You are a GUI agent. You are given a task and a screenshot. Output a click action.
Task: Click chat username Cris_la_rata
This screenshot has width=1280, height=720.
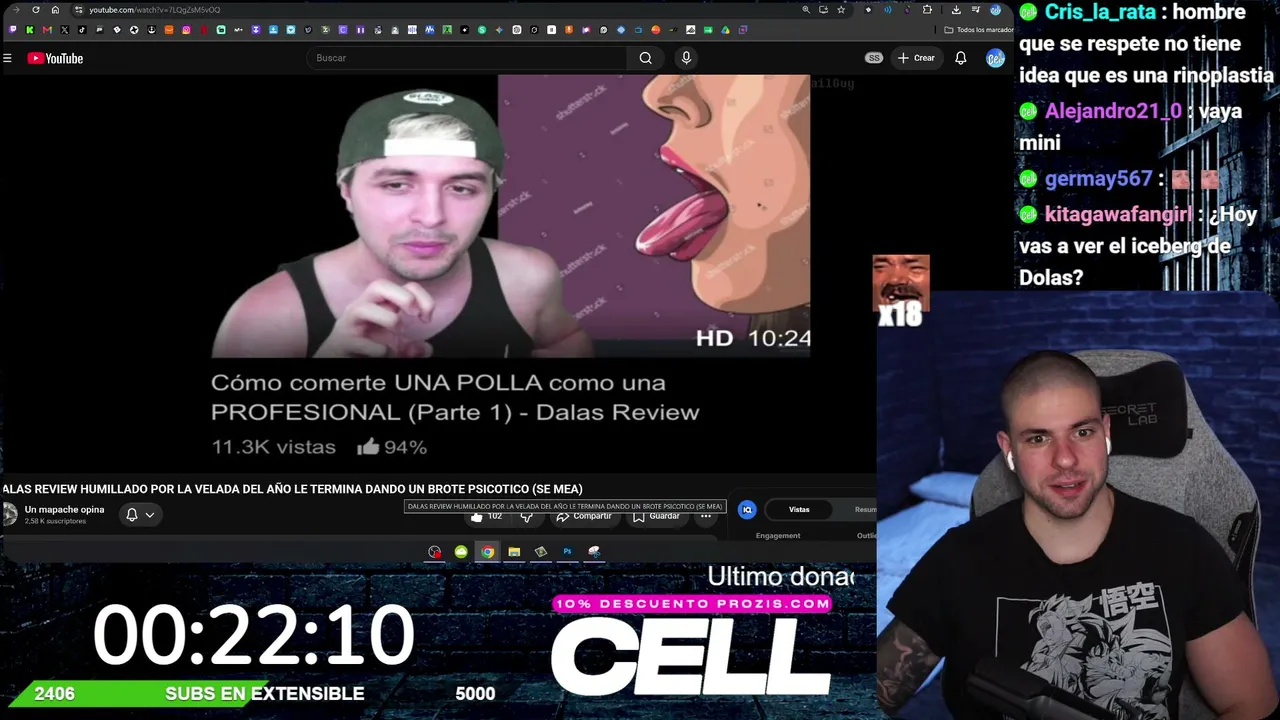[1100, 12]
